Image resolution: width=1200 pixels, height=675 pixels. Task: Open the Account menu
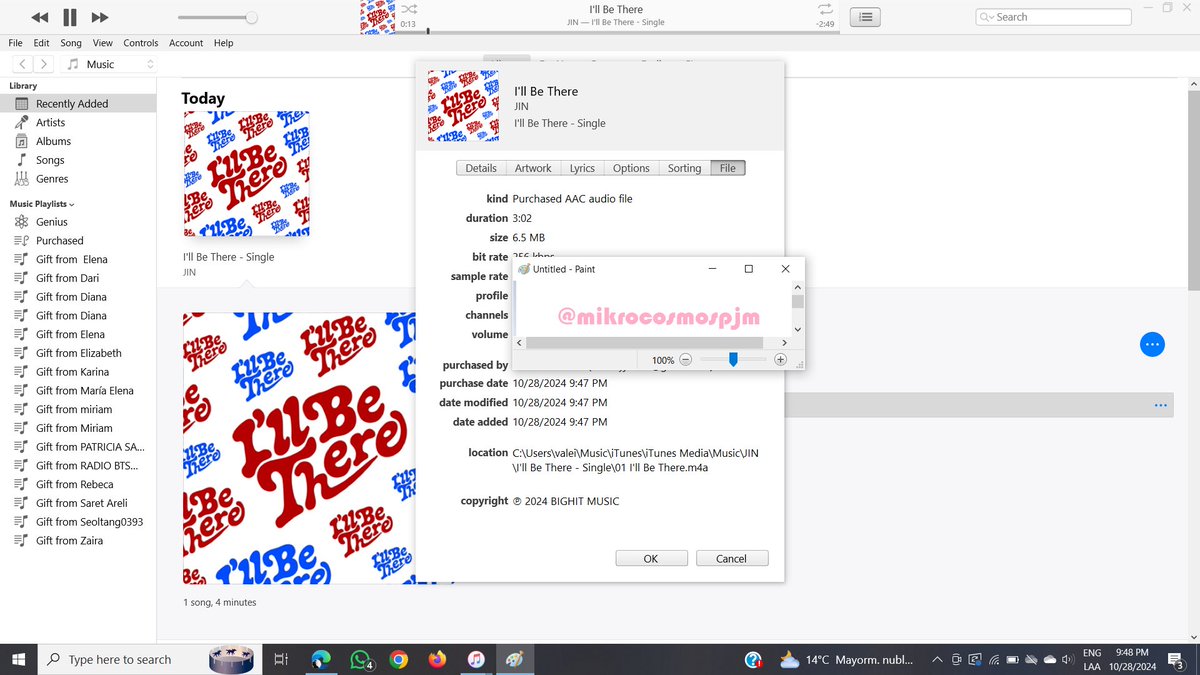186,43
